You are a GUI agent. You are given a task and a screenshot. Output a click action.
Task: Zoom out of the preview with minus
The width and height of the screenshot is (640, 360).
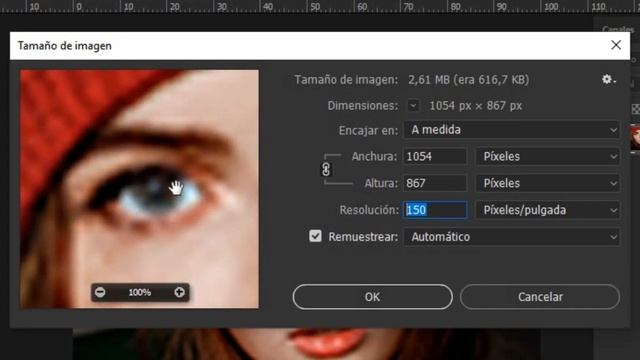click(x=100, y=292)
